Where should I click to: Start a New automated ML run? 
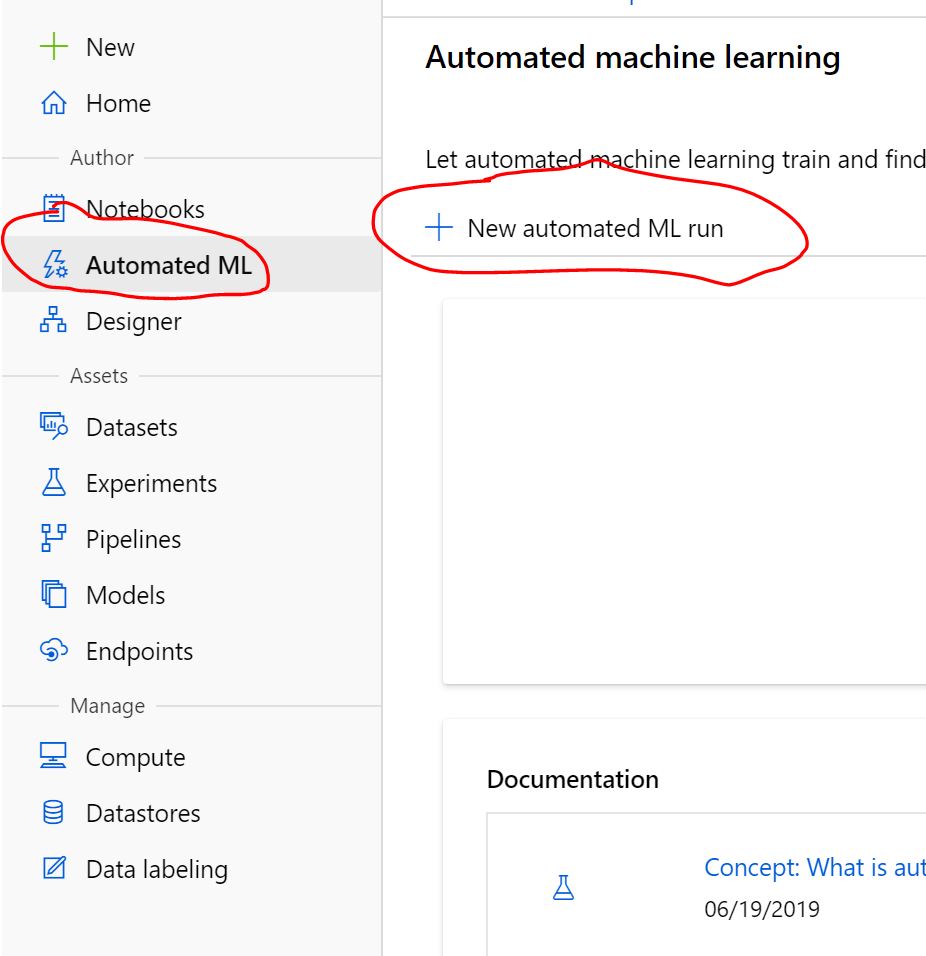[x=574, y=228]
